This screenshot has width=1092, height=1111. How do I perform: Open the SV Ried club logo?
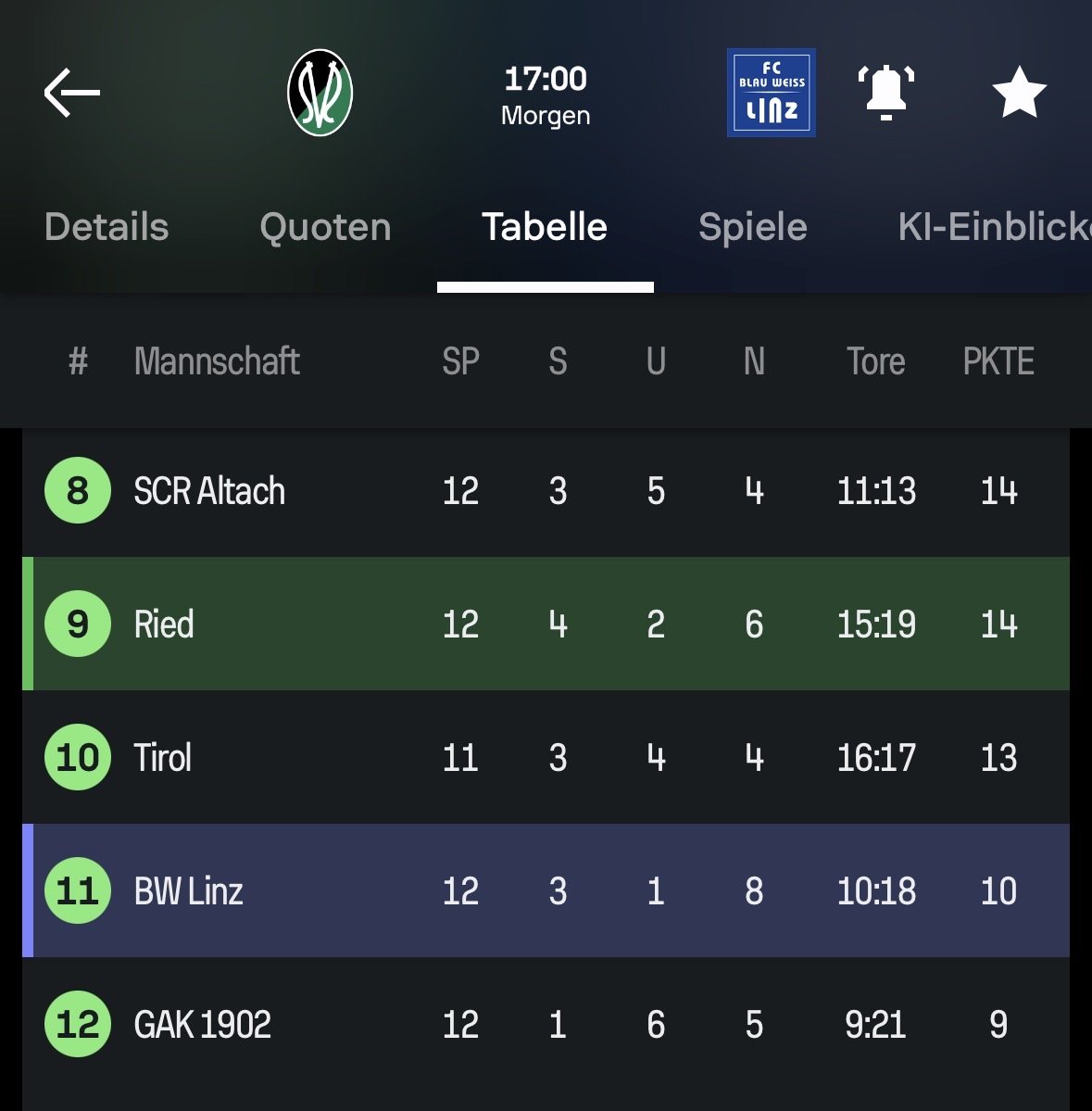(320, 93)
